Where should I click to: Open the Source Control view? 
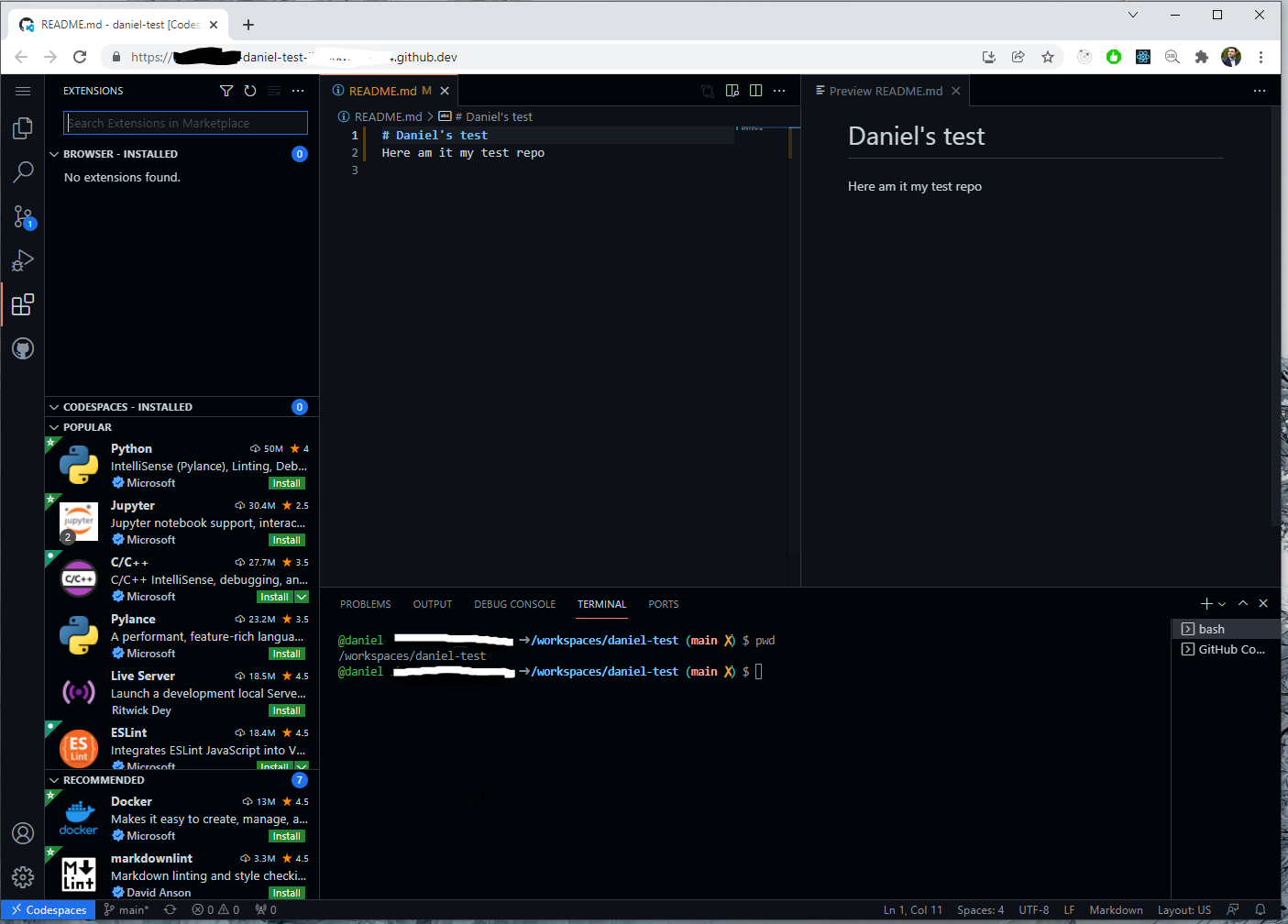(22, 216)
